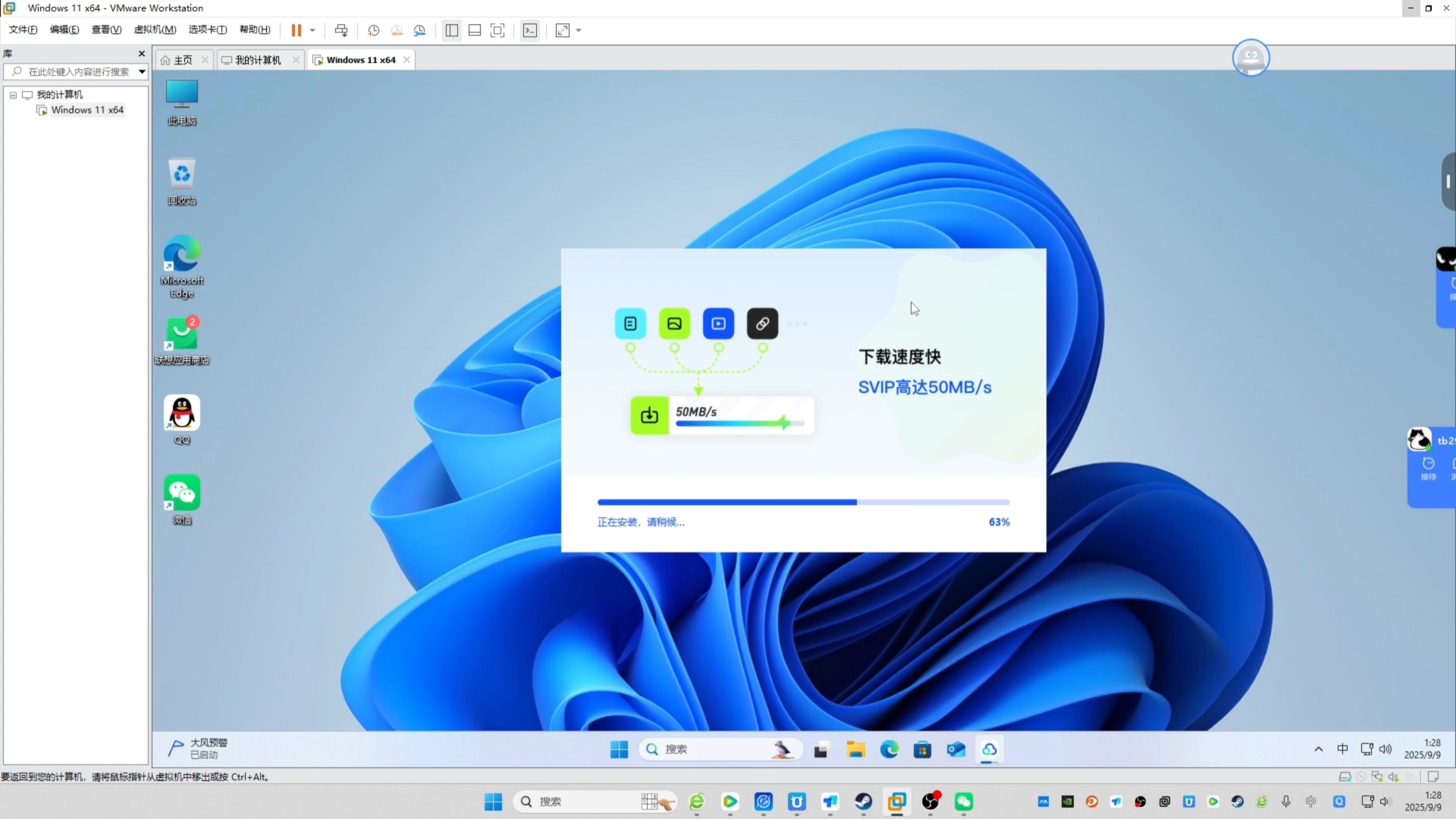The image size is (1456, 819).
Task: Collapse the 我的计算机 tree node
Action: pos(13,95)
